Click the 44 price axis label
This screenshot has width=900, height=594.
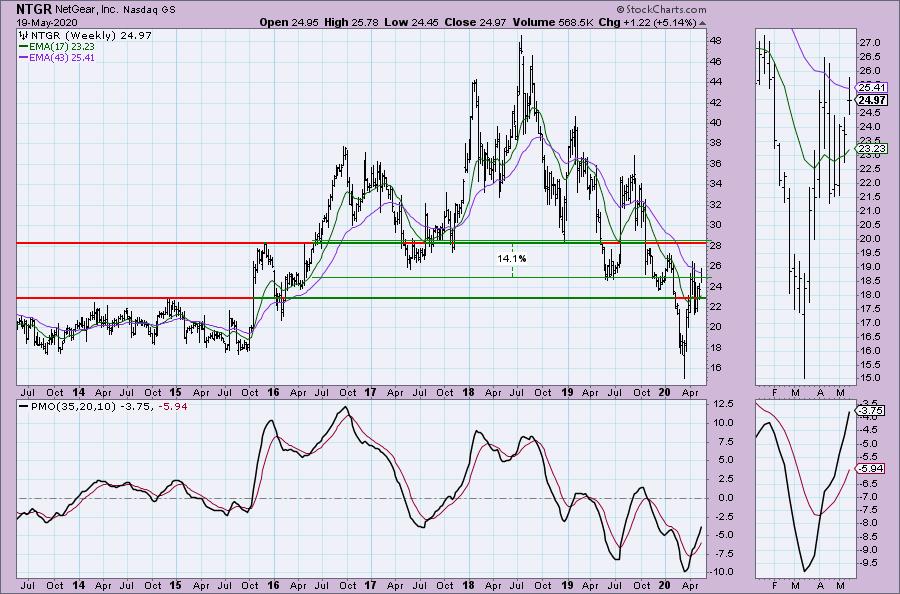point(715,81)
